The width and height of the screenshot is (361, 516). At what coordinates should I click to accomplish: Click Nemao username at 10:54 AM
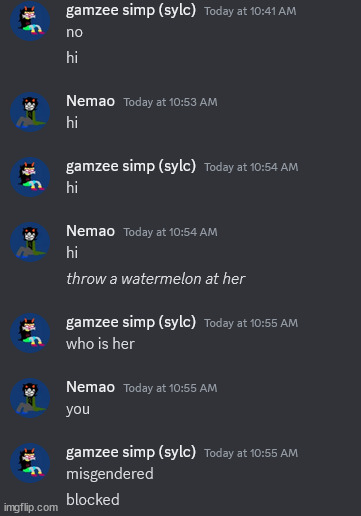pyautogui.click(x=90, y=231)
